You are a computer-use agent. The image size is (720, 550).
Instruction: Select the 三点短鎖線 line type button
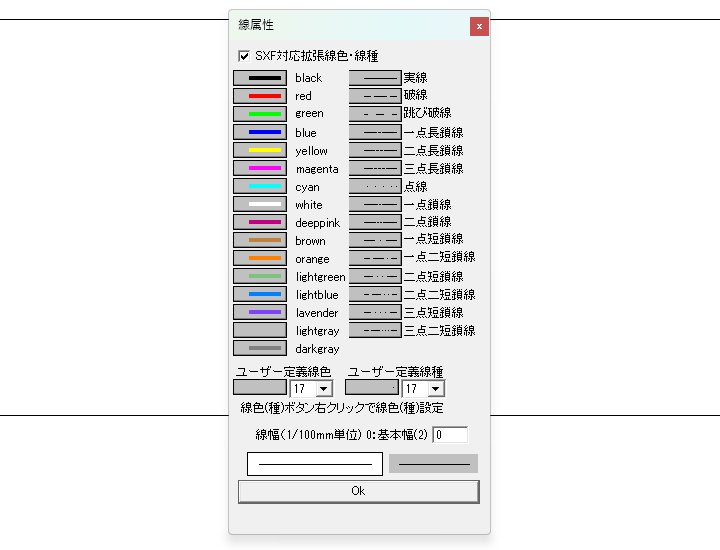tap(375, 312)
